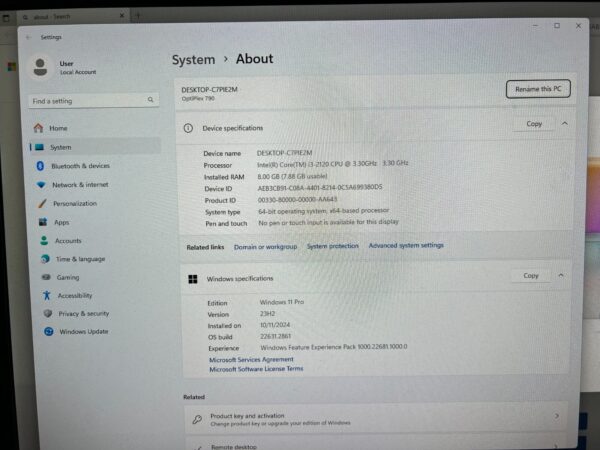Open Product key and activation
Image resolution: width=600 pixels, height=450 pixels.
[375, 419]
